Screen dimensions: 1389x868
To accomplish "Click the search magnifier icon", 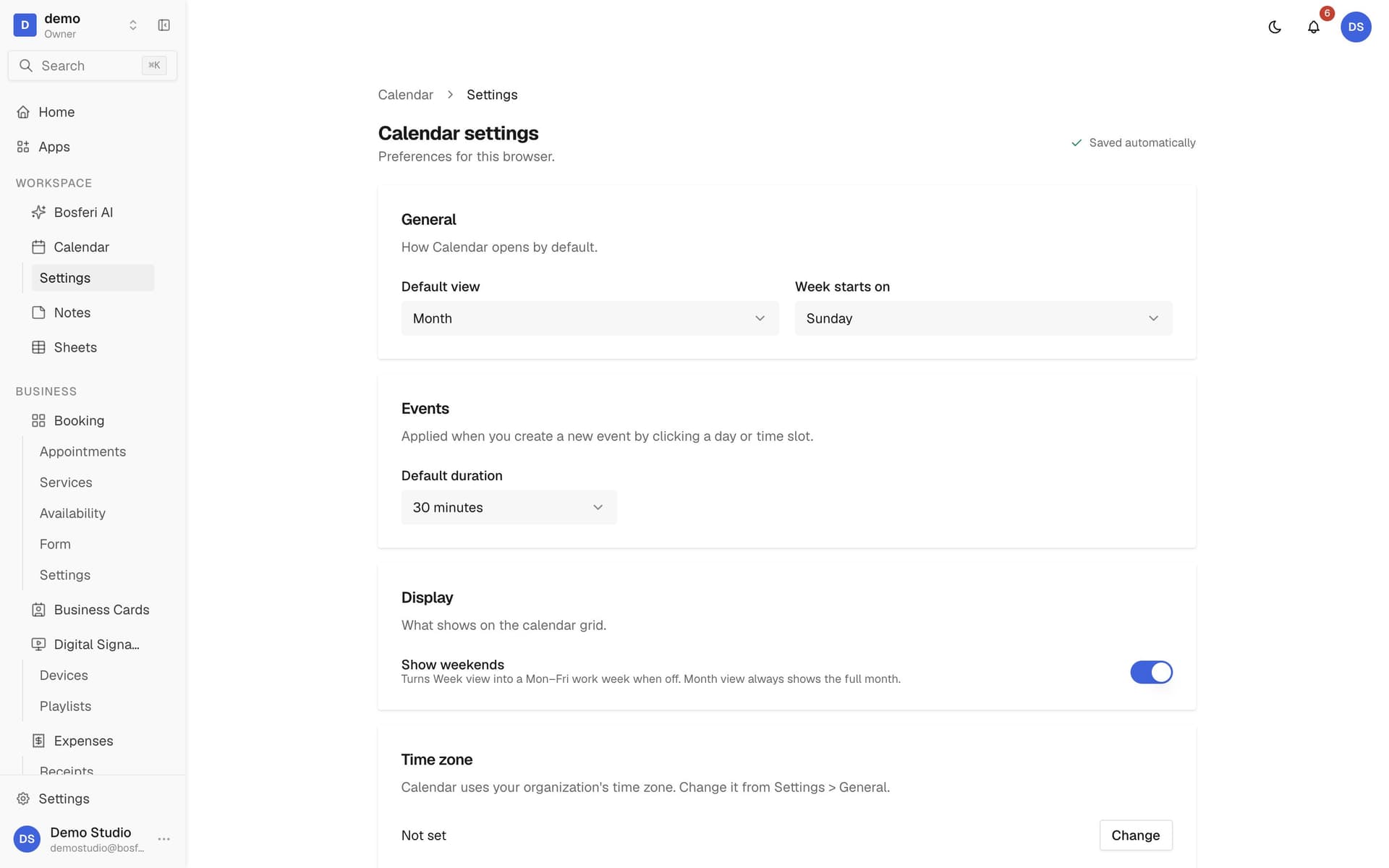I will [x=26, y=66].
